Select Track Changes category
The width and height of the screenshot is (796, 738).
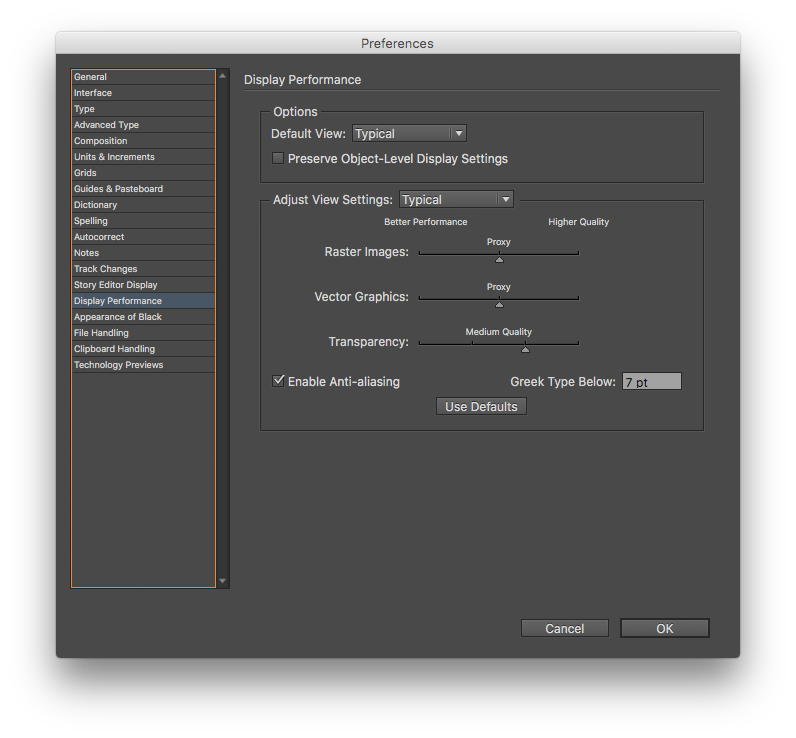click(x=143, y=269)
